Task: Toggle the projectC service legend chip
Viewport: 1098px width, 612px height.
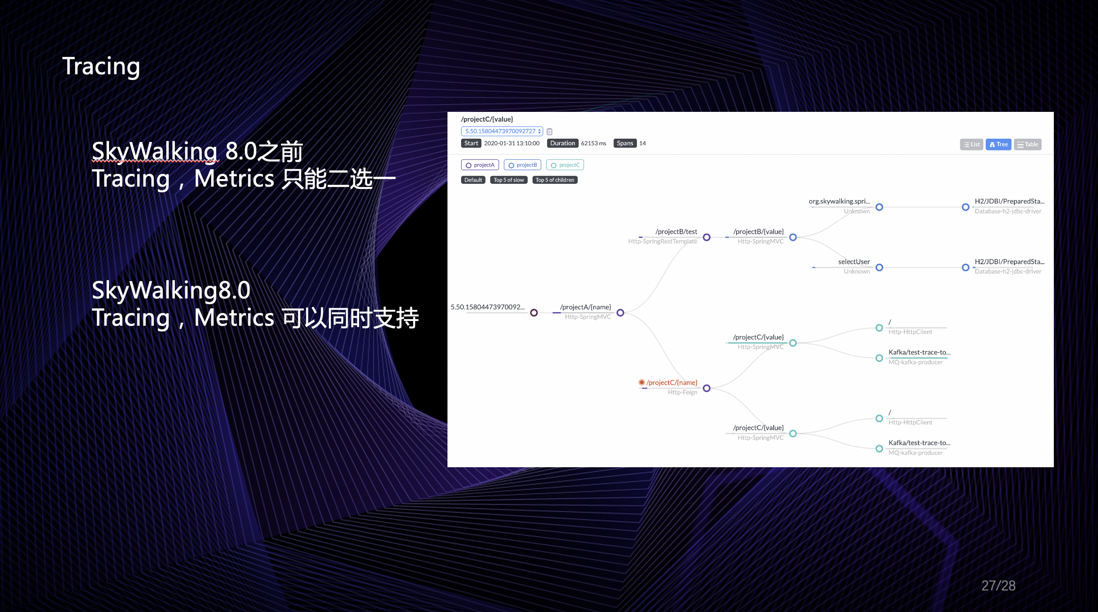Action: coord(565,165)
